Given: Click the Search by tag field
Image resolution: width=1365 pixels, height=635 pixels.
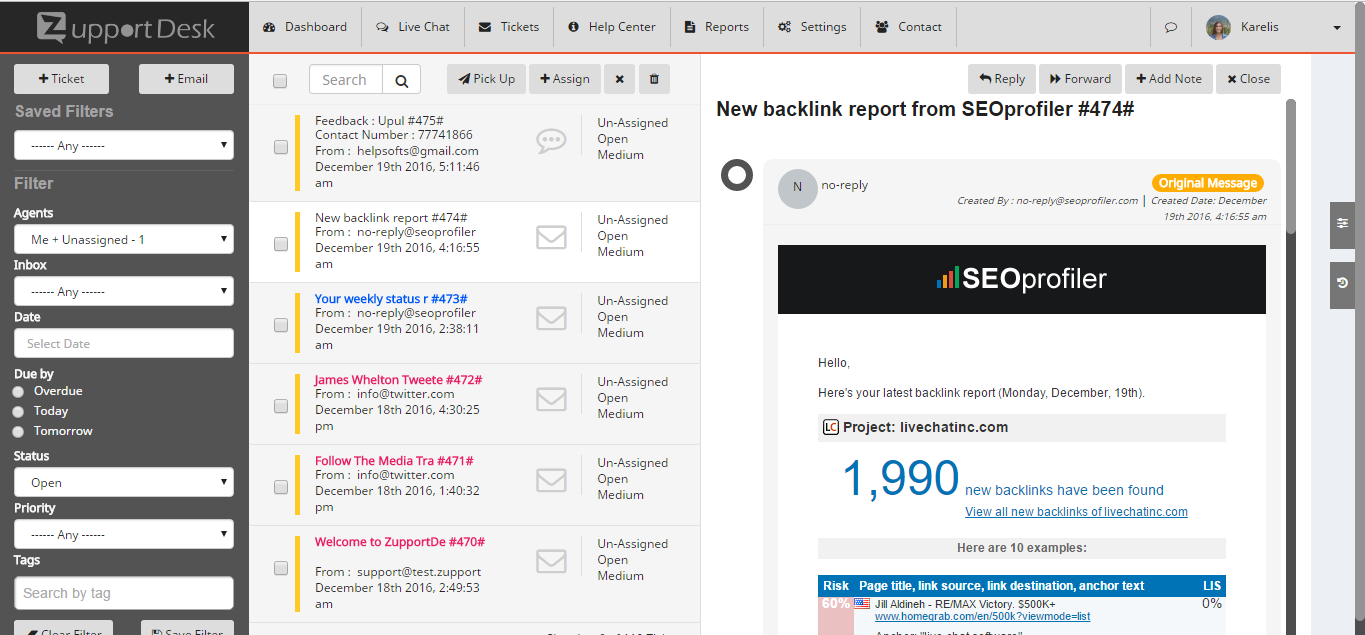Looking at the screenshot, I should (x=124, y=593).
